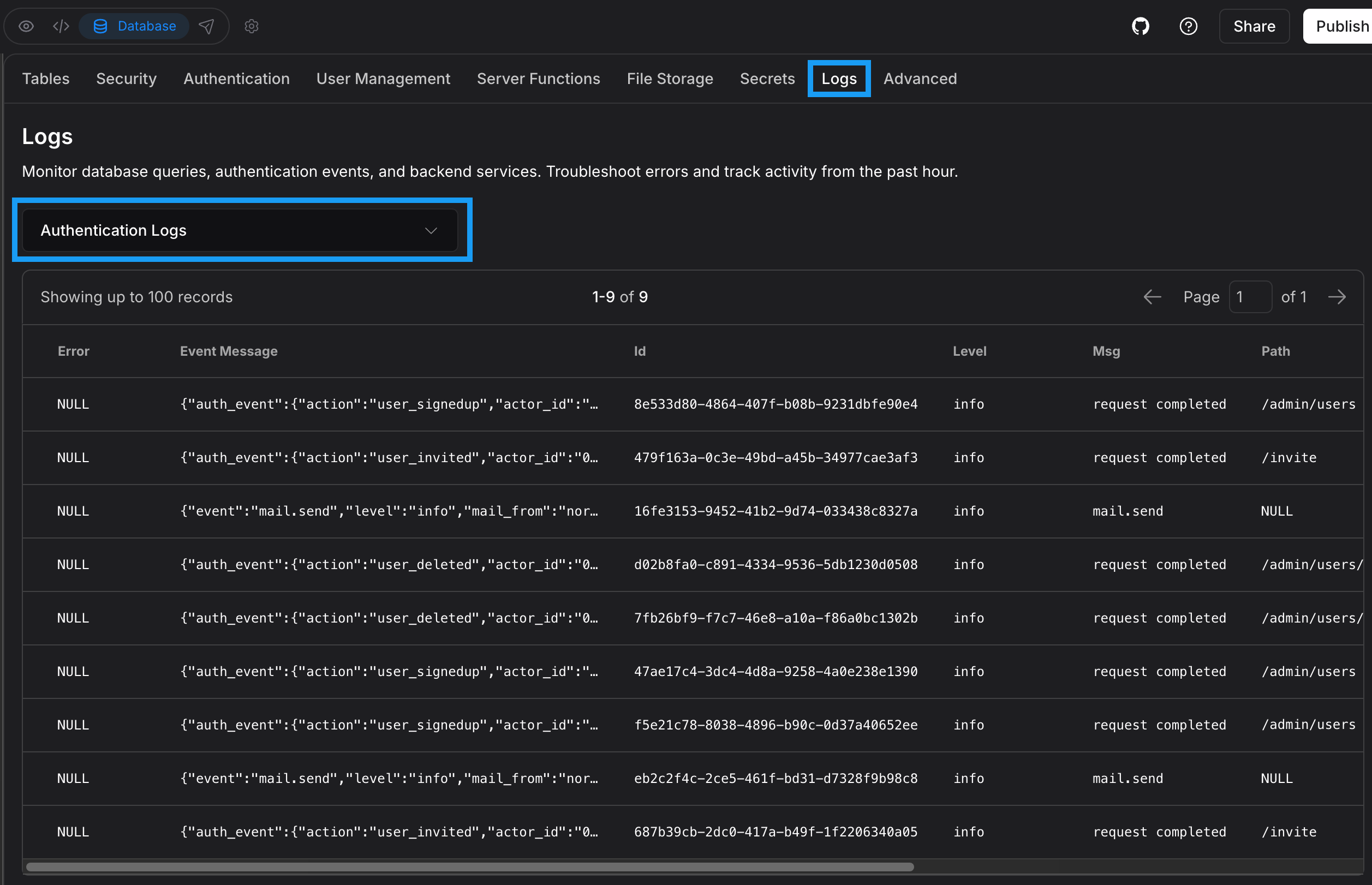The width and height of the screenshot is (1372, 885).
Task: Click the paper plane send icon
Action: [206, 26]
